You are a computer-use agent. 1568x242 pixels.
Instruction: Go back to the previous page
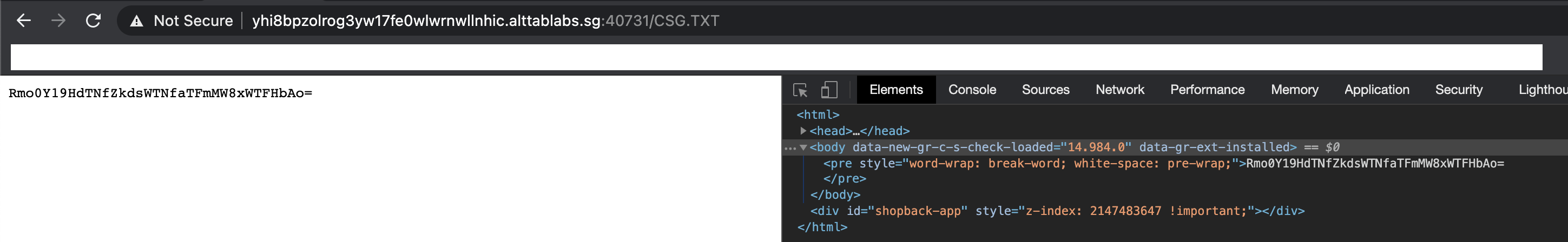point(23,21)
